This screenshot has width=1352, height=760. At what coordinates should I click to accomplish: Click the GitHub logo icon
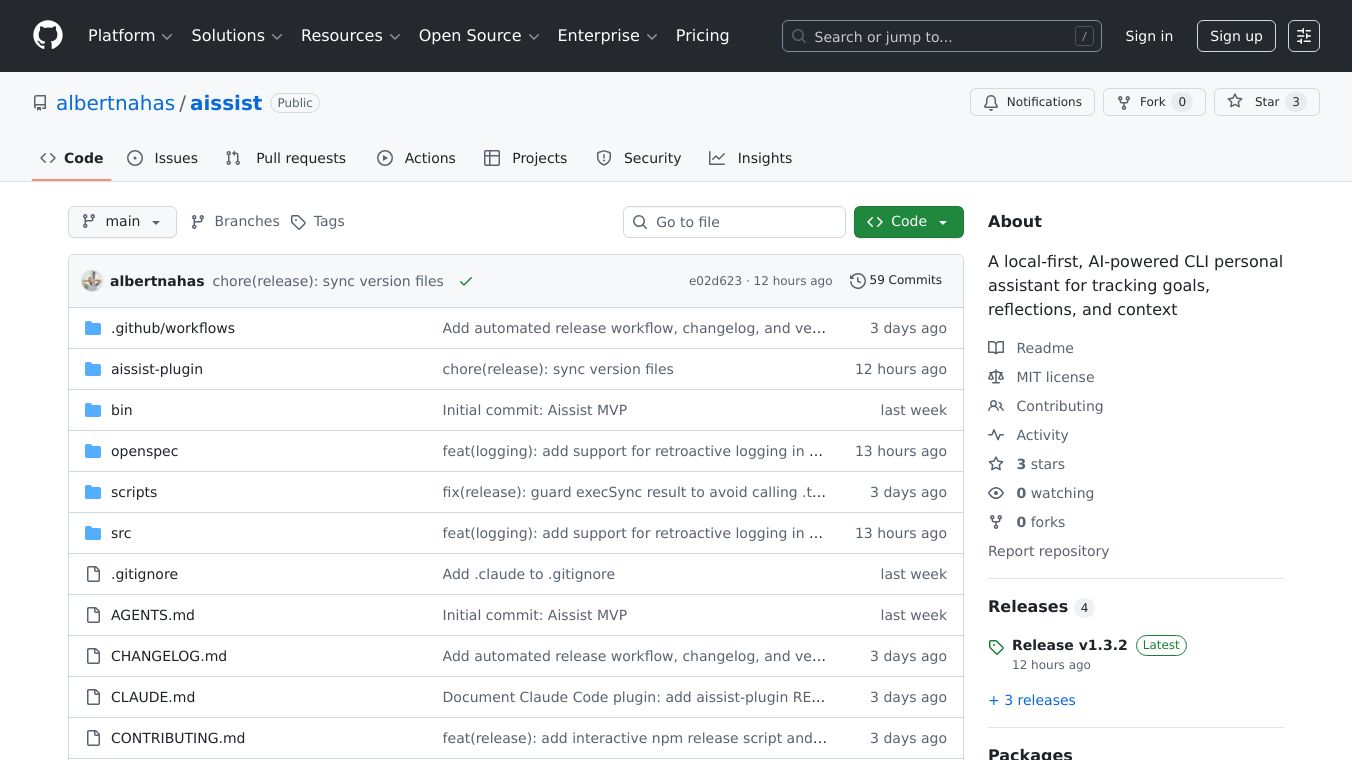(x=48, y=36)
